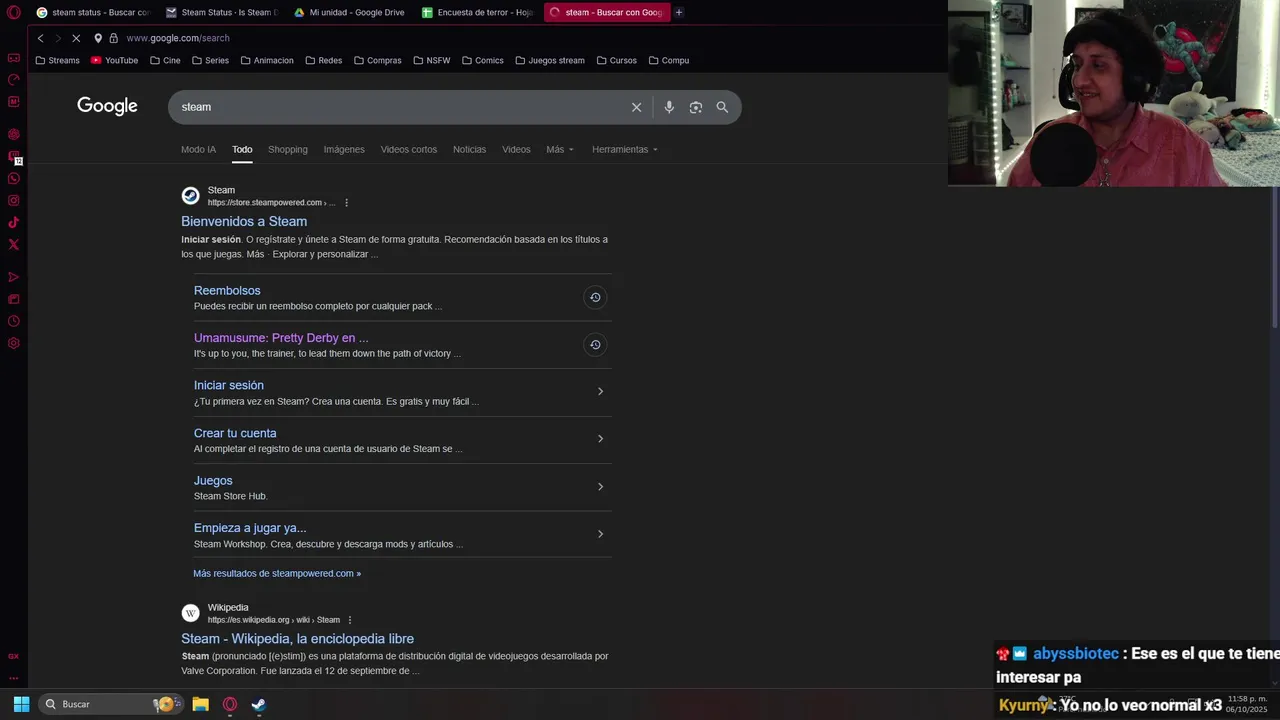This screenshot has height=720, width=1280.
Task: Open the YouTube bookmark
Action: point(114,60)
